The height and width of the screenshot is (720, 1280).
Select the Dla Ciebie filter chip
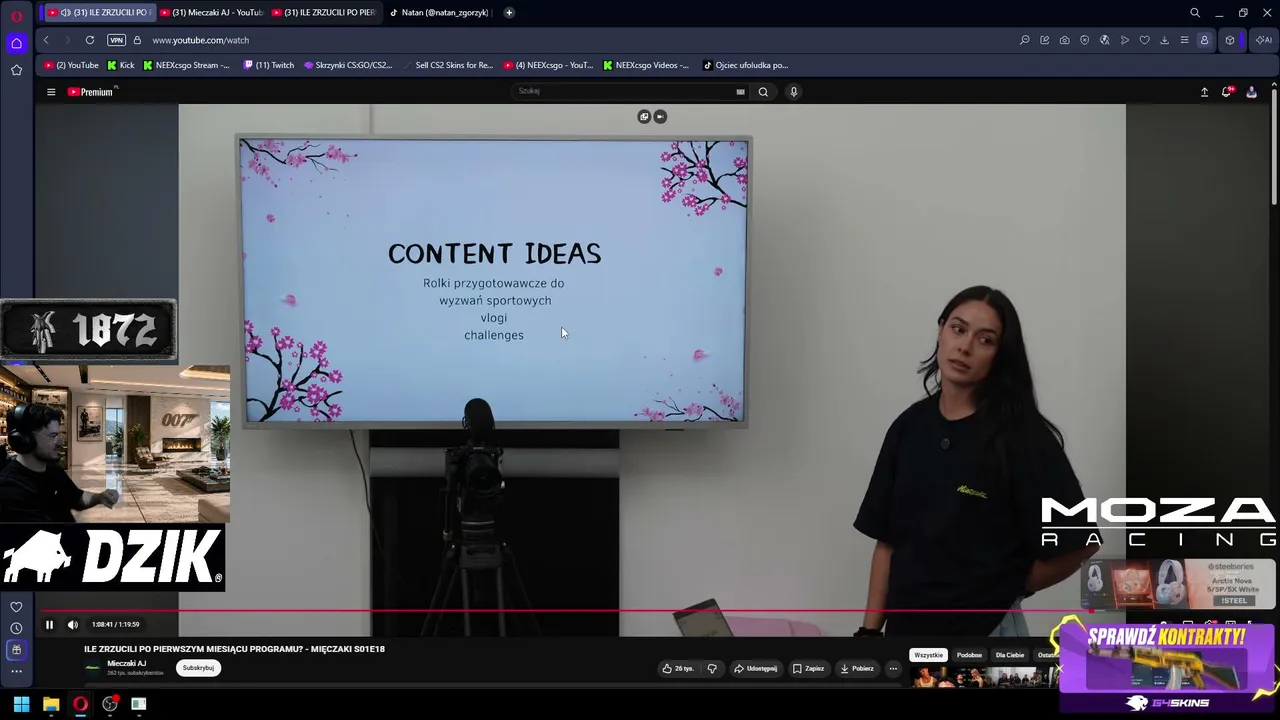[1010, 655]
